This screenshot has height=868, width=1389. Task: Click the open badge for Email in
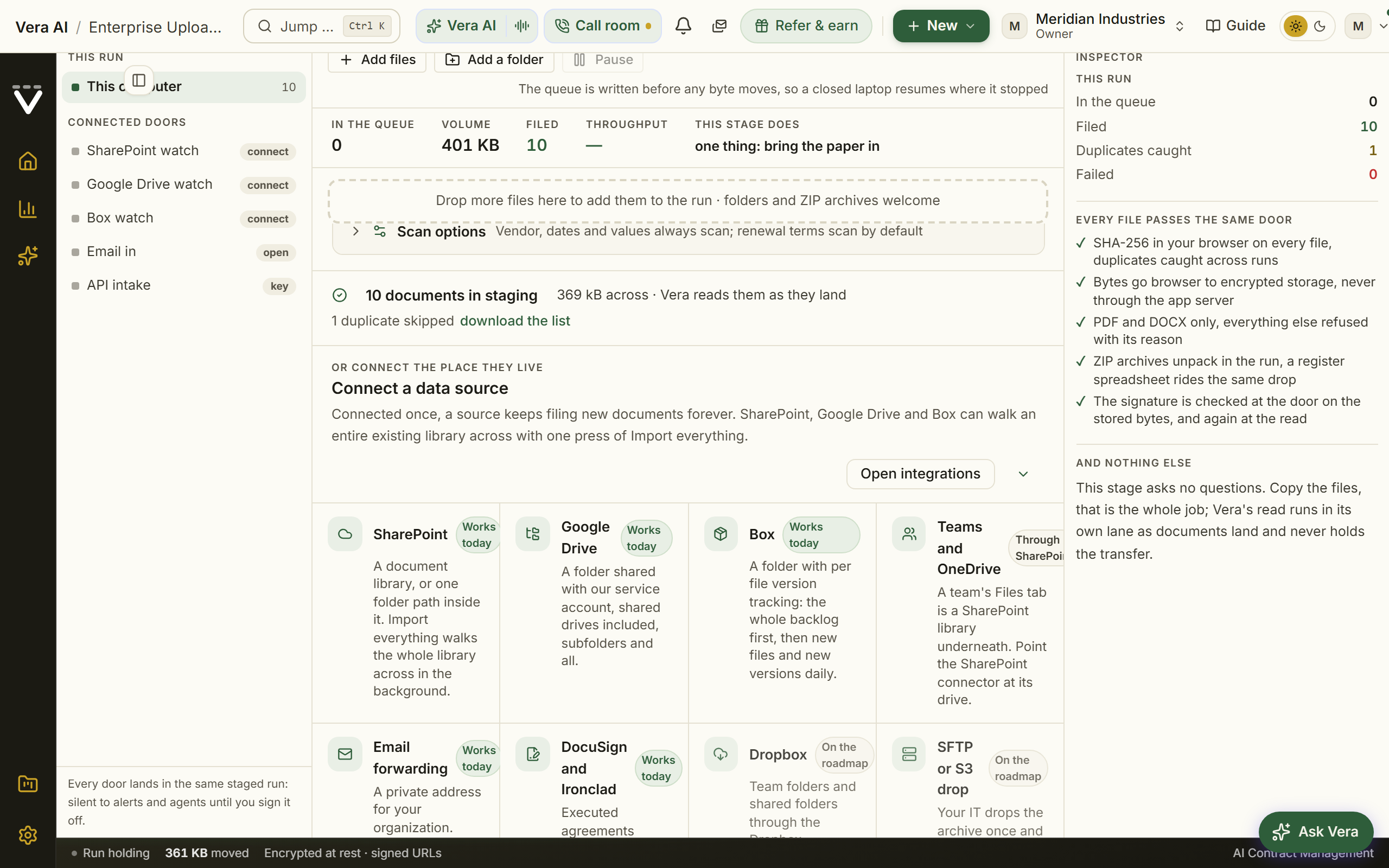276,253
